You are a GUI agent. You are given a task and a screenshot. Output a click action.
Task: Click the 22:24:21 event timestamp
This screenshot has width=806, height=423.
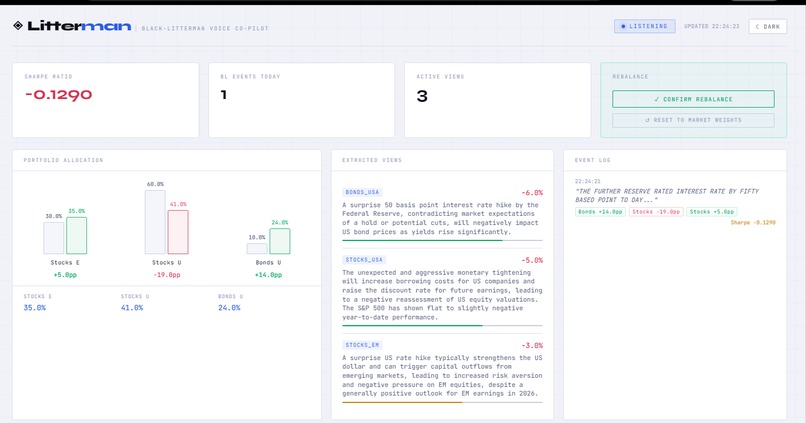coord(588,181)
